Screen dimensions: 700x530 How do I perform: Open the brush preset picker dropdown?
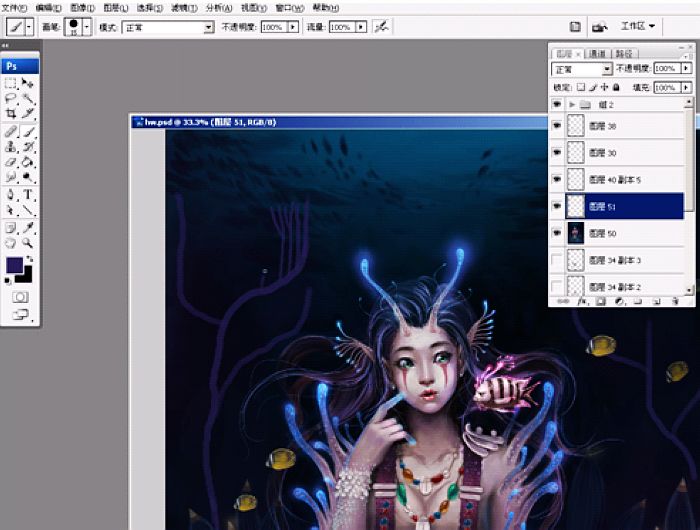coord(87,27)
